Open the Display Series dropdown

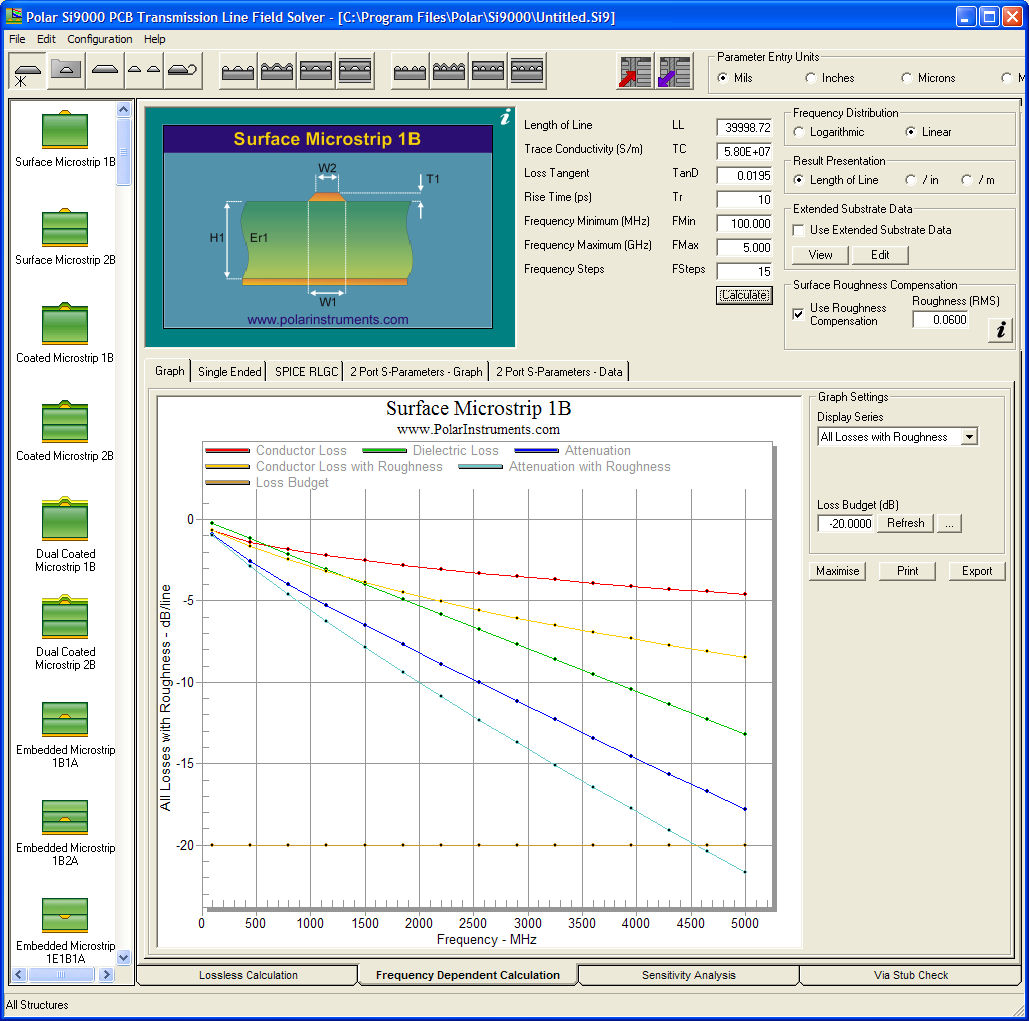tap(969, 437)
